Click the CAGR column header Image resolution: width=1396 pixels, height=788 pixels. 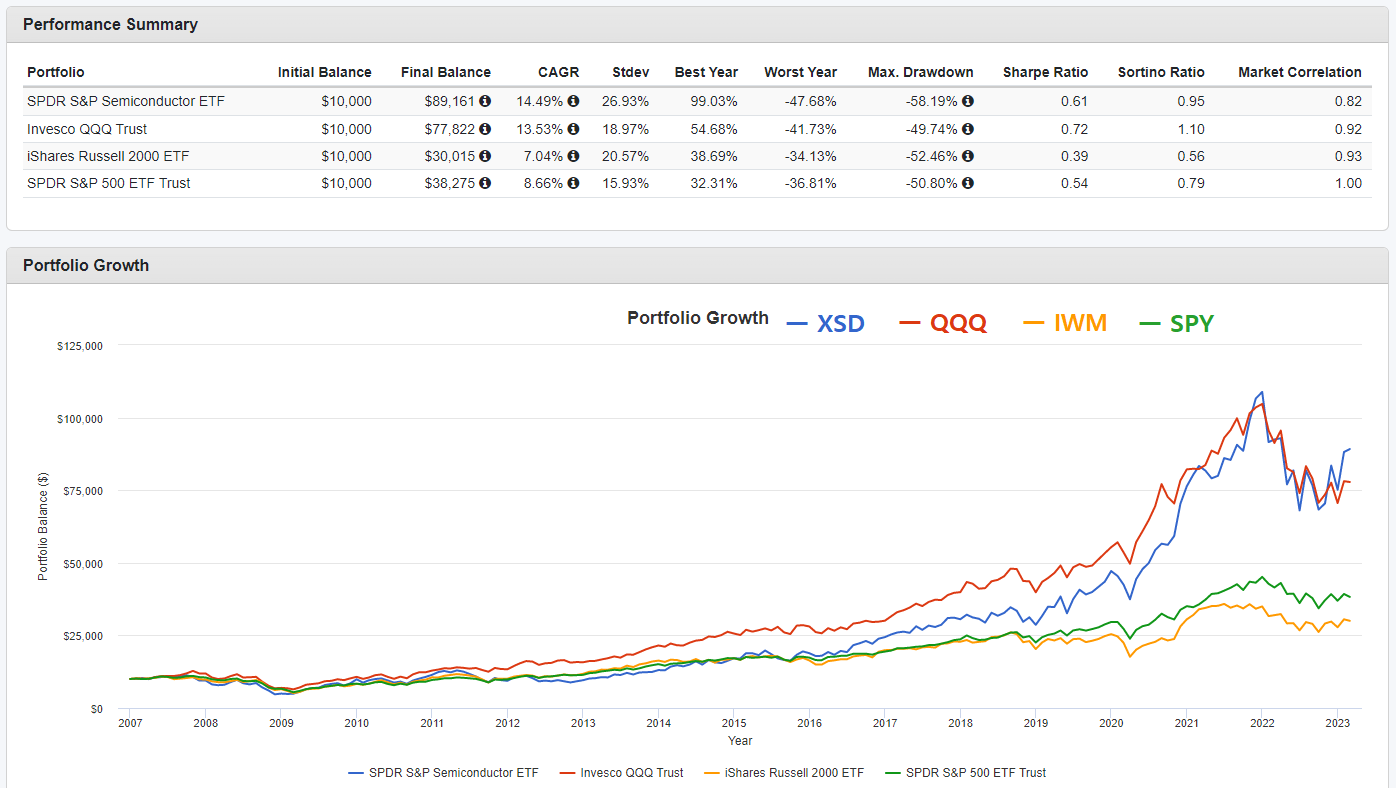tap(558, 72)
